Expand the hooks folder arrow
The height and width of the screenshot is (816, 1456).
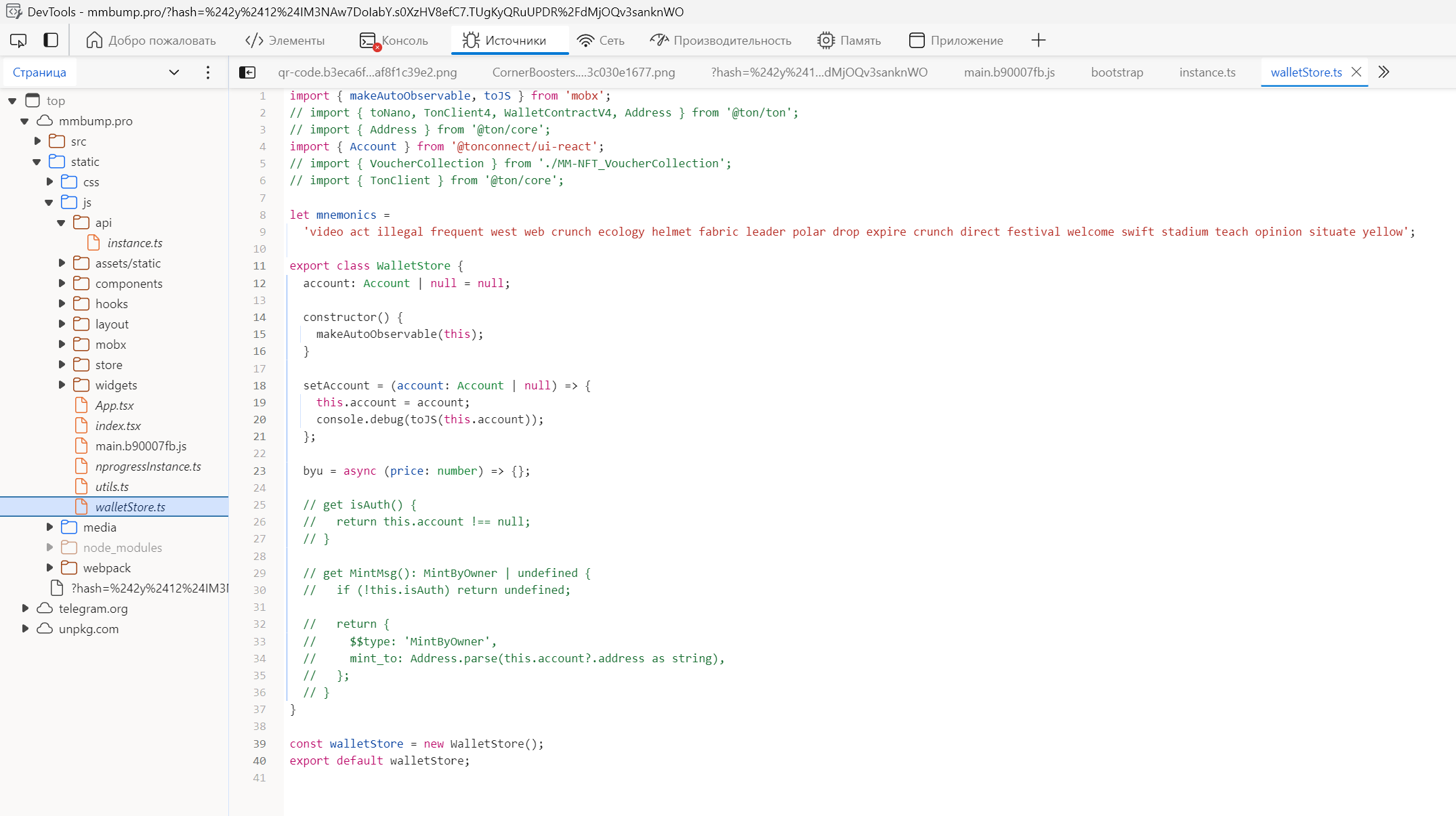(62, 304)
